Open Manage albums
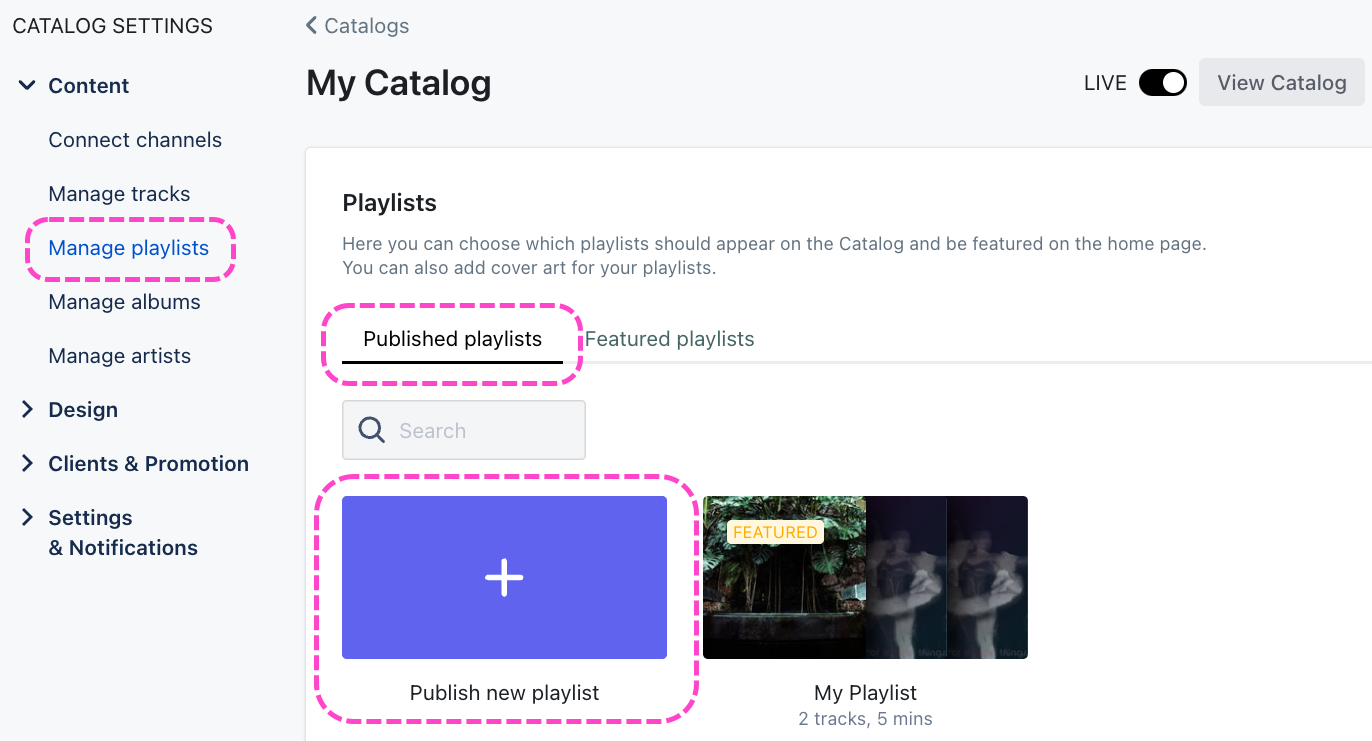The image size is (1372, 741). click(x=124, y=302)
